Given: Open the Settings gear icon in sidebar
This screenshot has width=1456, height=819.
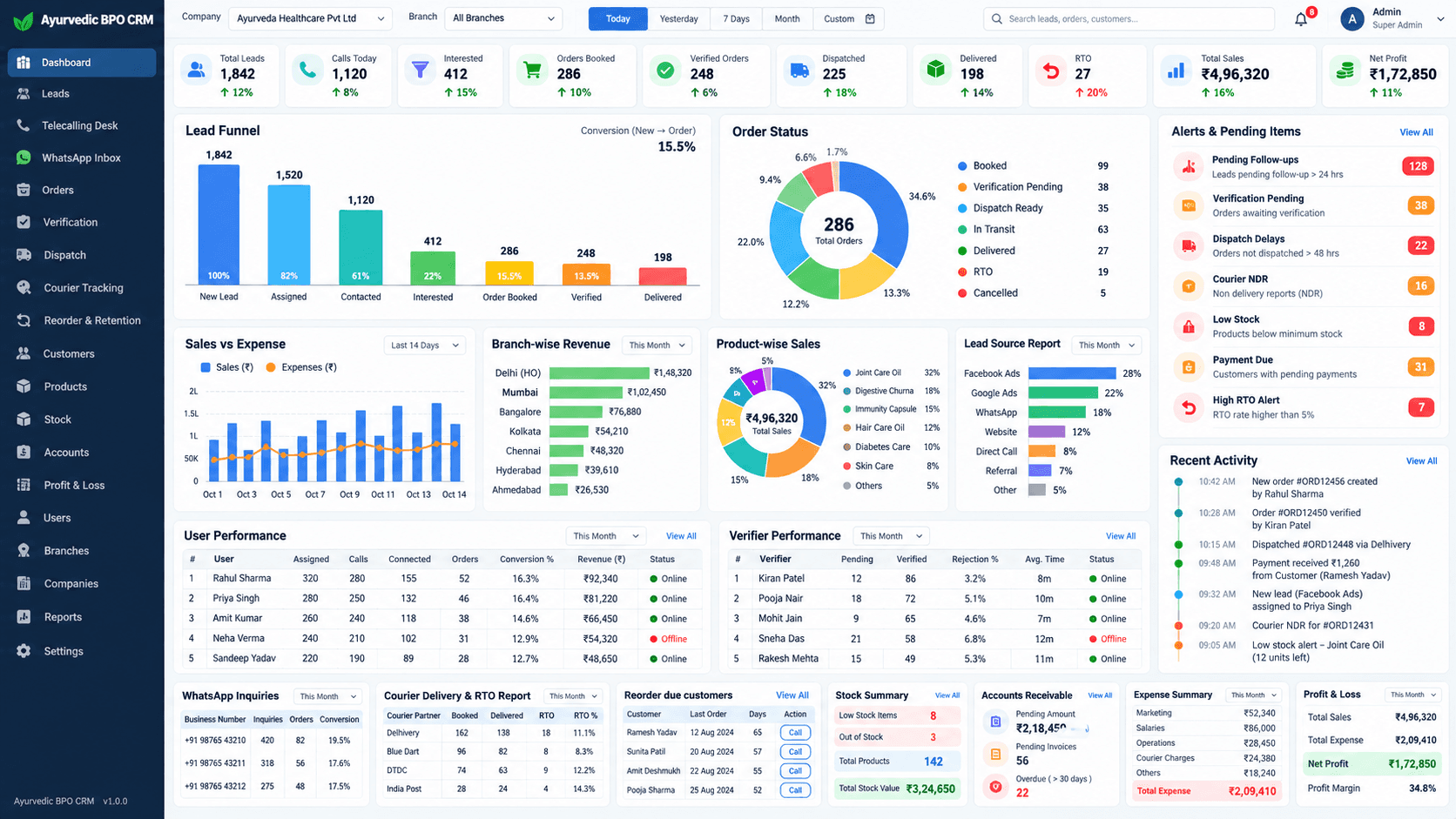Looking at the screenshot, I should 24,651.
